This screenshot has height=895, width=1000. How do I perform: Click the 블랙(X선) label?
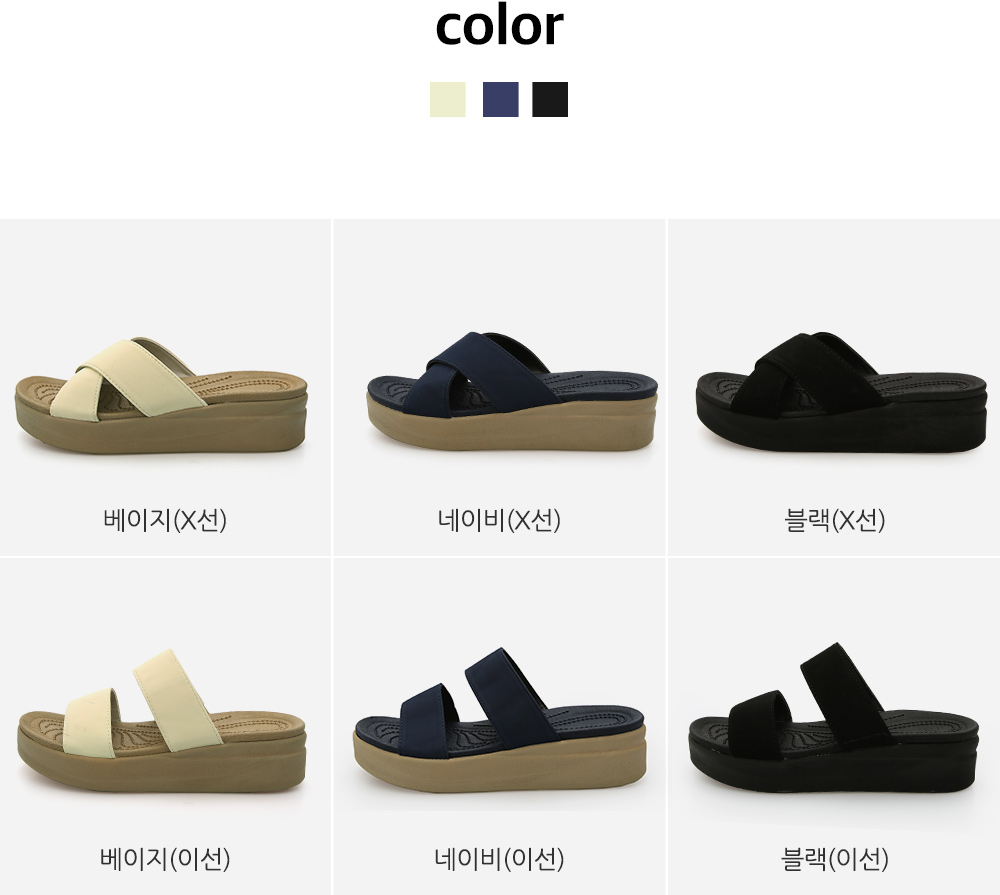834,520
